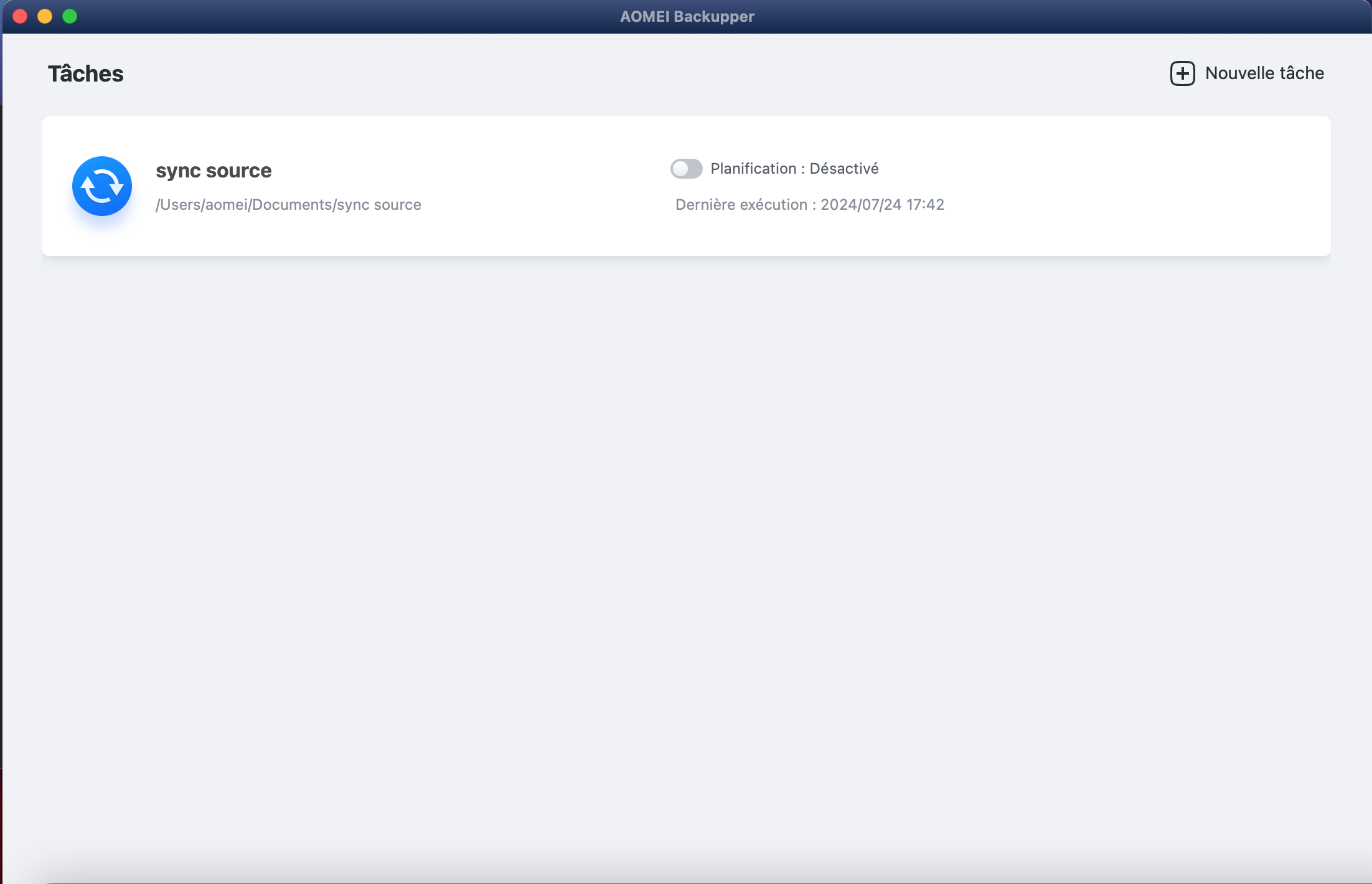
Task: Click the plus icon for new task
Action: click(x=1182, y=73)
